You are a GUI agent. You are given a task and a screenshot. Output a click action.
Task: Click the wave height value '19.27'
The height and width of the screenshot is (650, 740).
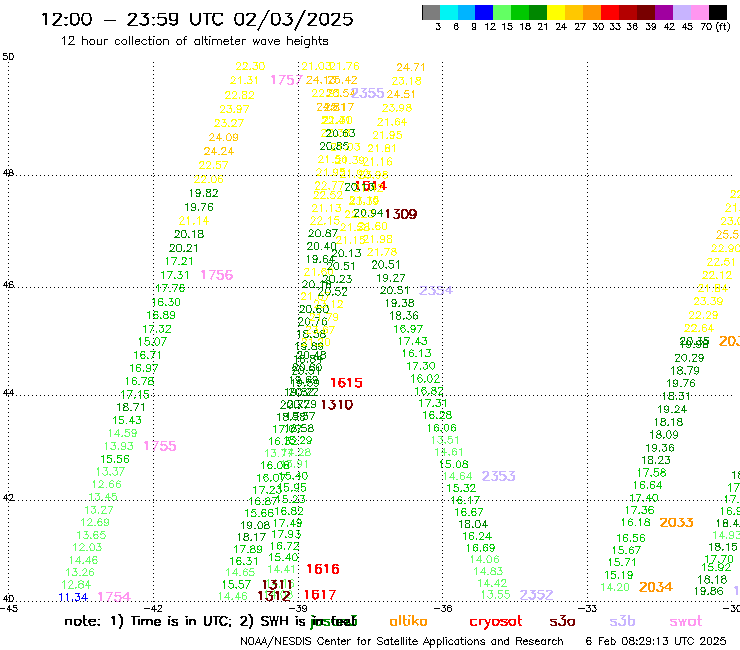(x=390, y=279)
